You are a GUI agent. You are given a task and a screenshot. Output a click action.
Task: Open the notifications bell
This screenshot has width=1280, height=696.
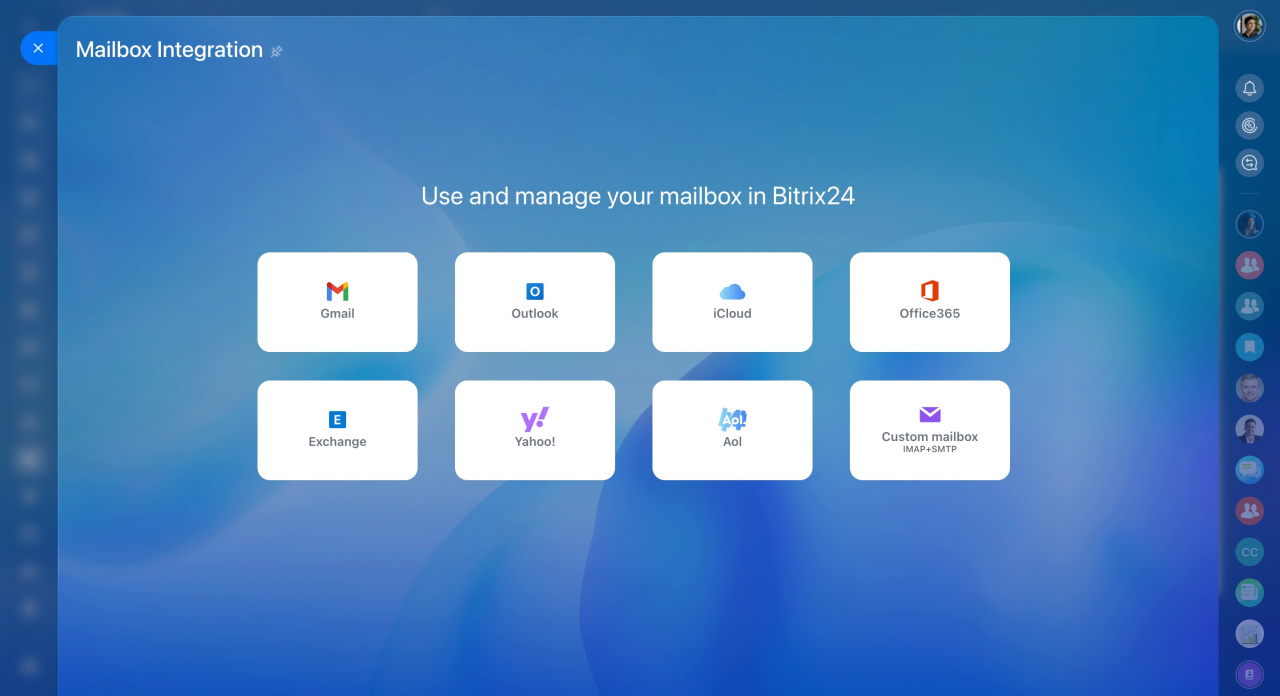pos(1249,89)
